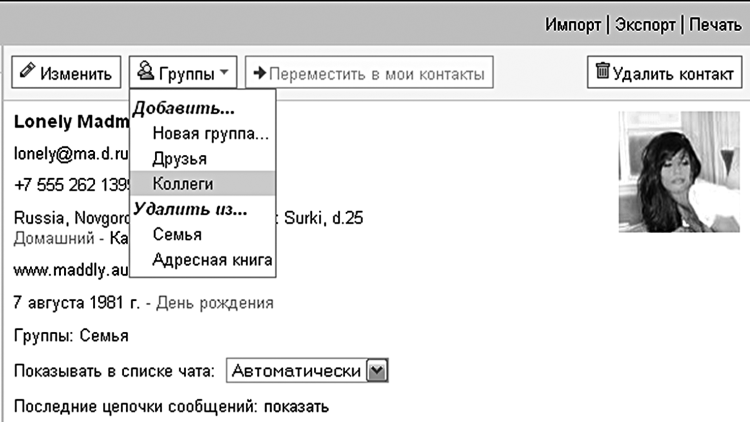Click the Печать link

coord(714,23)
